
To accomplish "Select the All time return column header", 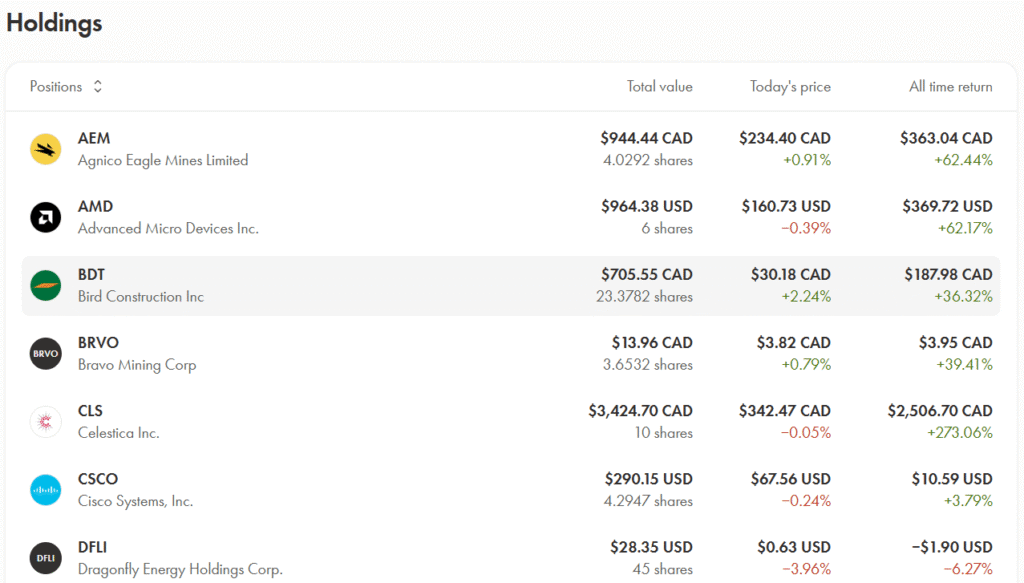I will 950,87.
